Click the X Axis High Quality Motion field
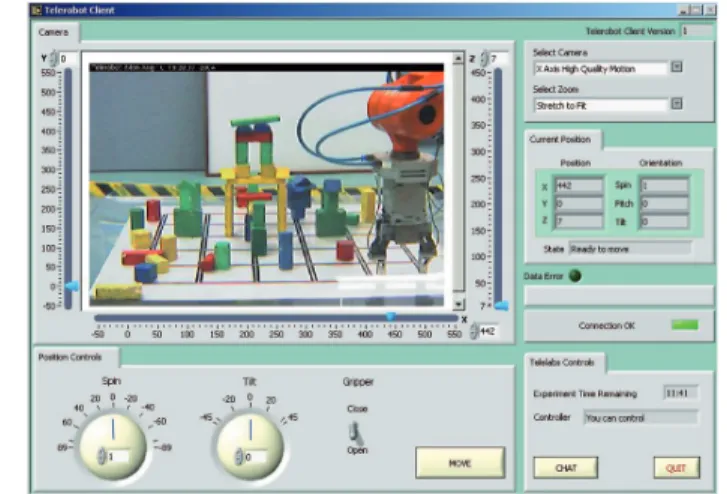 point(601,69)
